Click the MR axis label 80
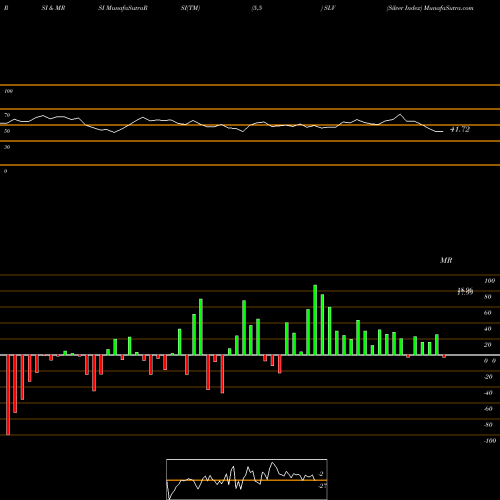 (488, 297)
